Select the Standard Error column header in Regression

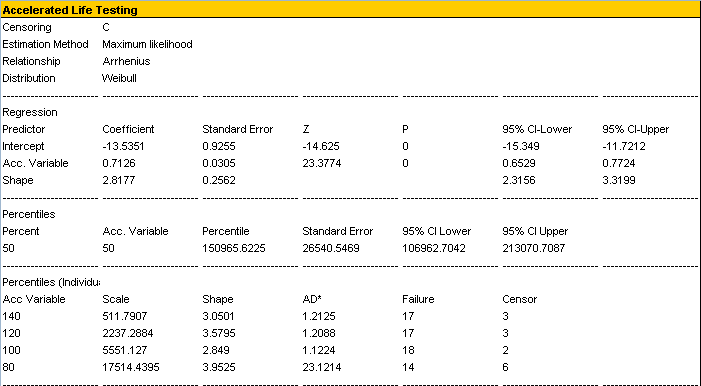click(237, 129)
